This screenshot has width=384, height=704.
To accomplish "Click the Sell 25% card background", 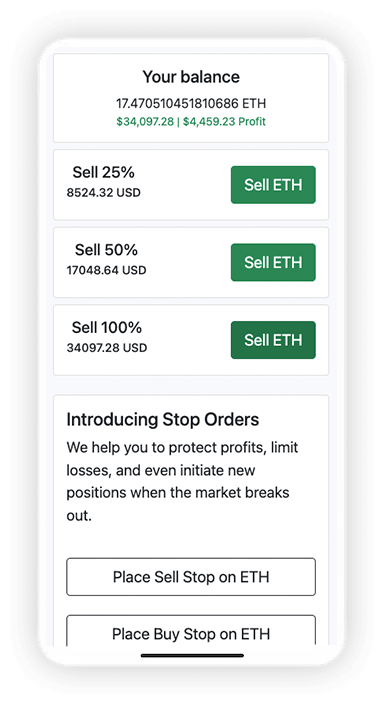I will pos(191,185).
